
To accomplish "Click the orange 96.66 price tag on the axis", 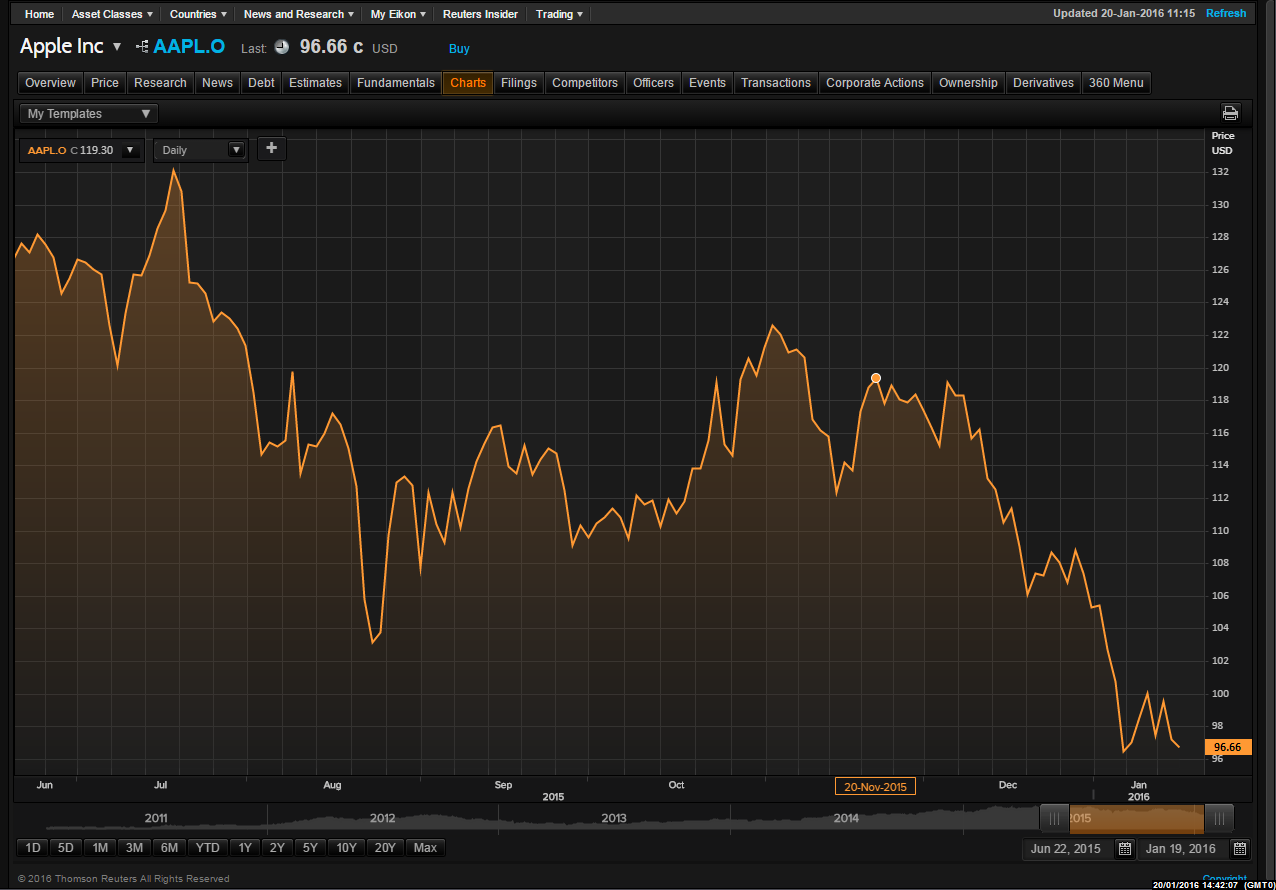I will coord(1227,747).
